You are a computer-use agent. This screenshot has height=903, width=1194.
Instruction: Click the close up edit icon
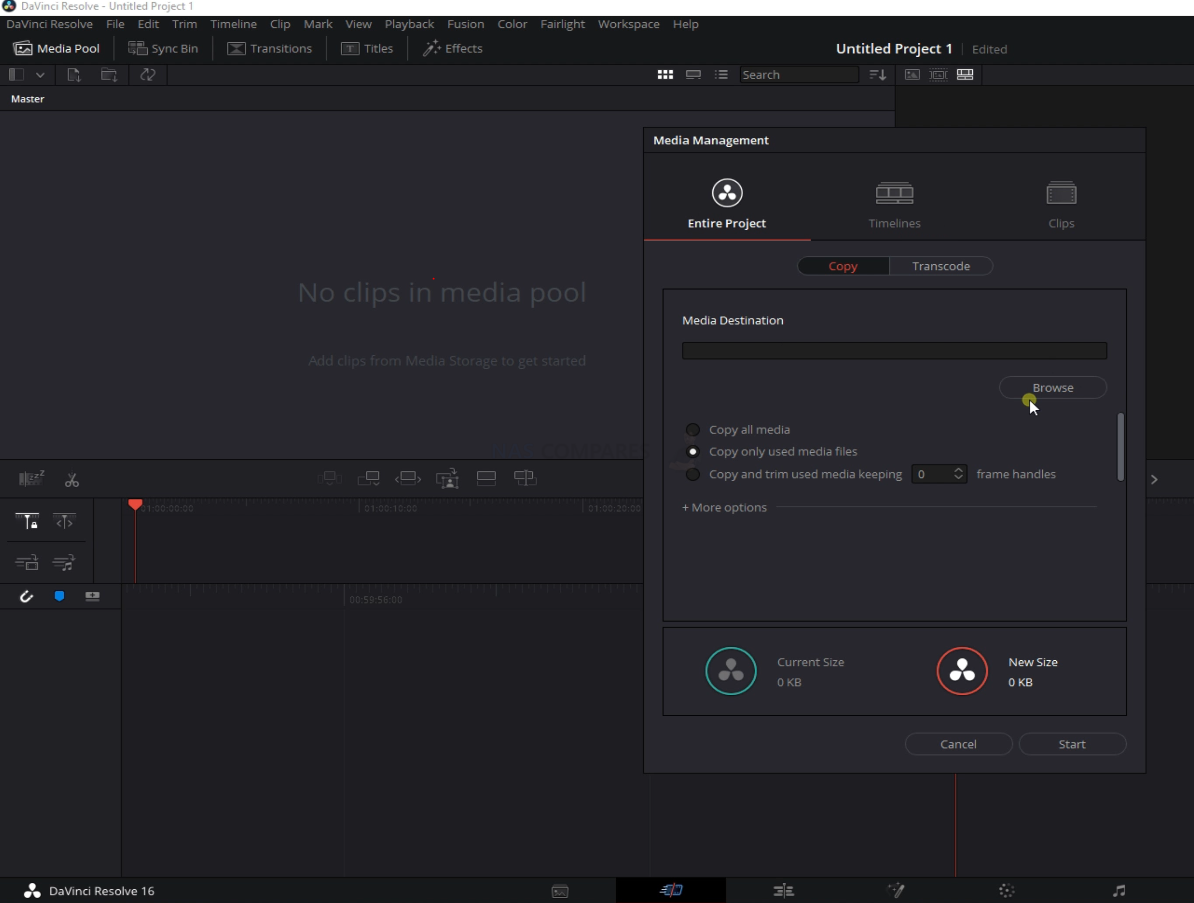click(x=447, y=478)
